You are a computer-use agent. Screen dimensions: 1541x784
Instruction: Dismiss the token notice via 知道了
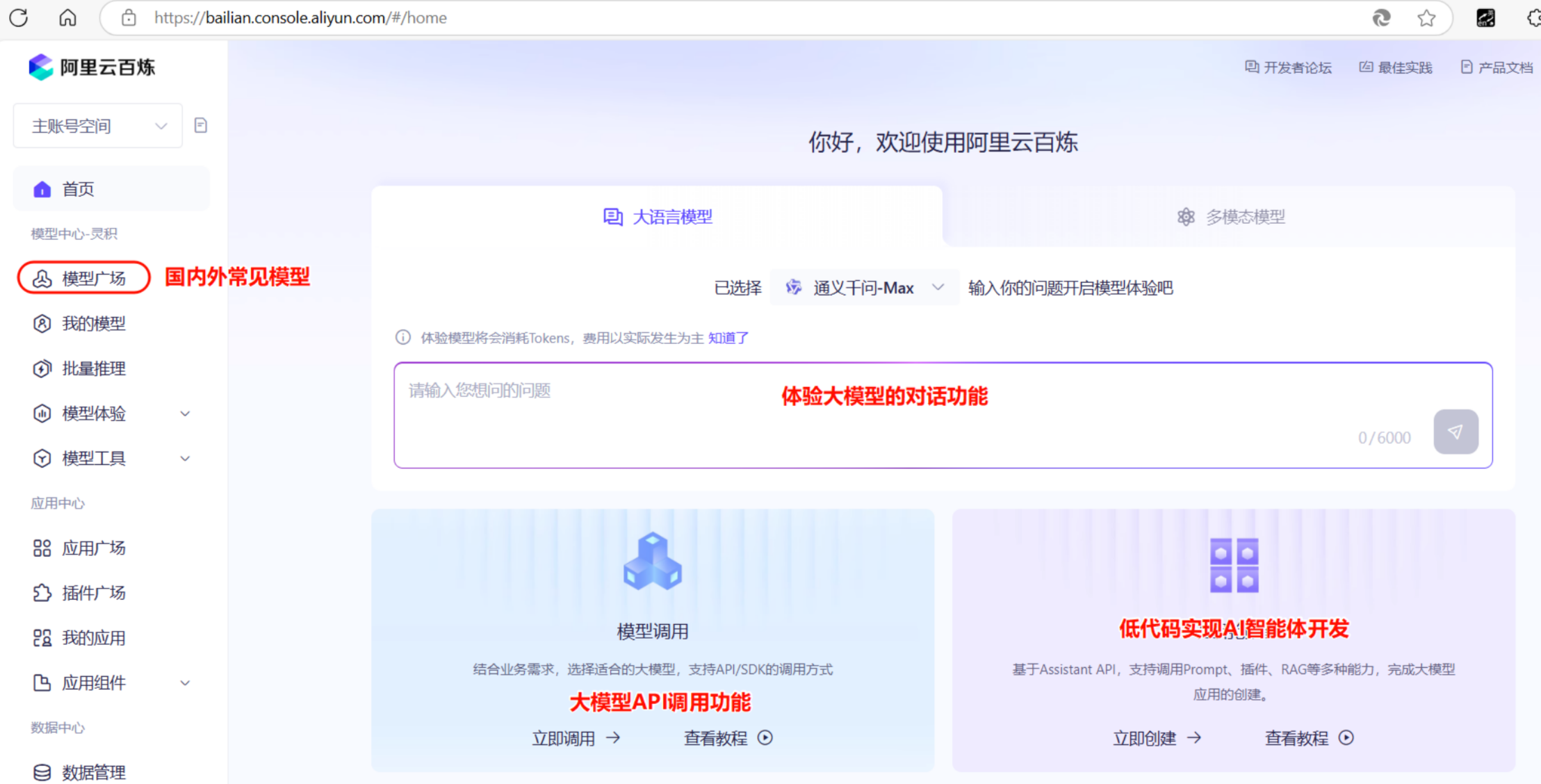coord(728,338)
